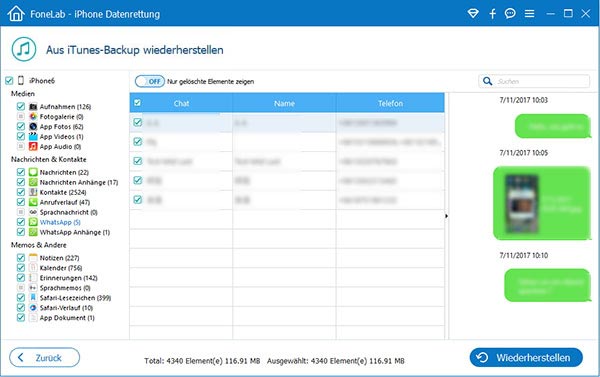The height and width of the screenshot is (377, 600).
Task: Click the Erinnerungen reminders icon
Action: [33, 277]
